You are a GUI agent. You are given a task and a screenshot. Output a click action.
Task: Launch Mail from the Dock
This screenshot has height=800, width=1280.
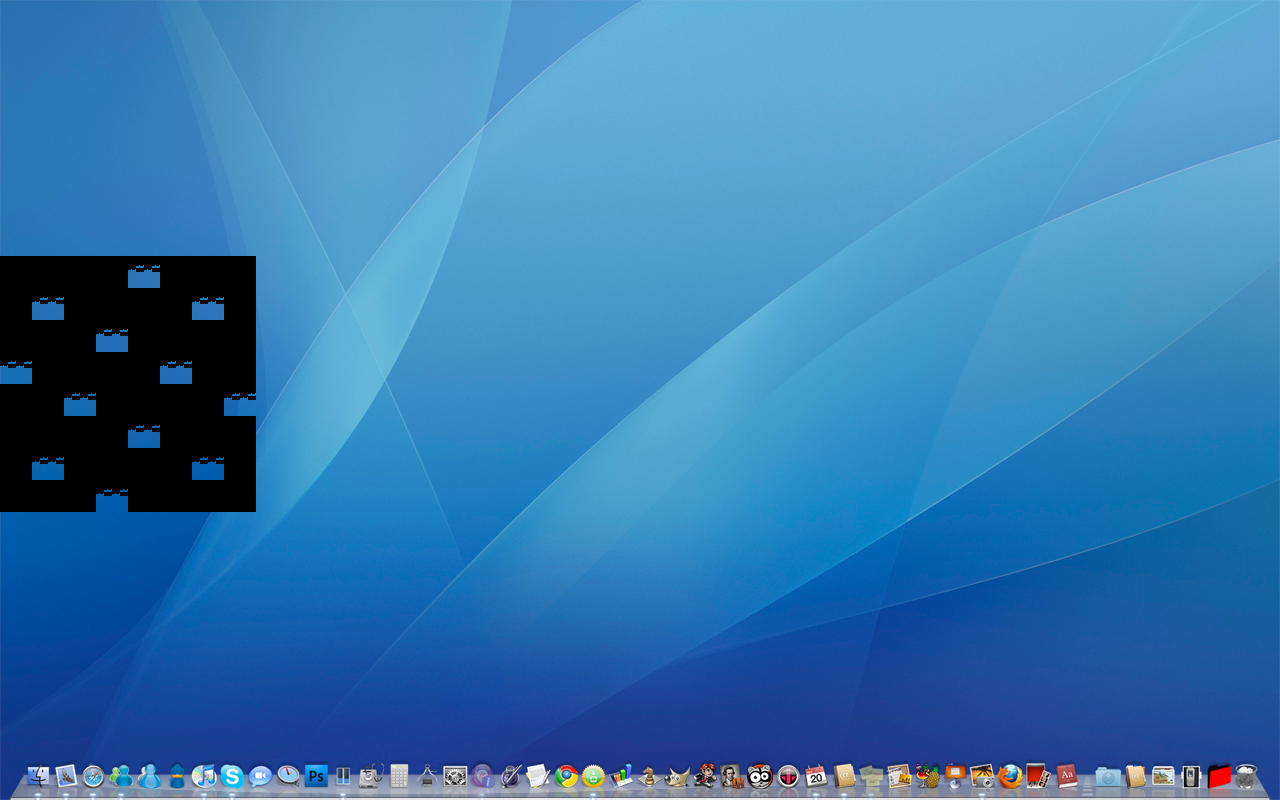(66, 775)
